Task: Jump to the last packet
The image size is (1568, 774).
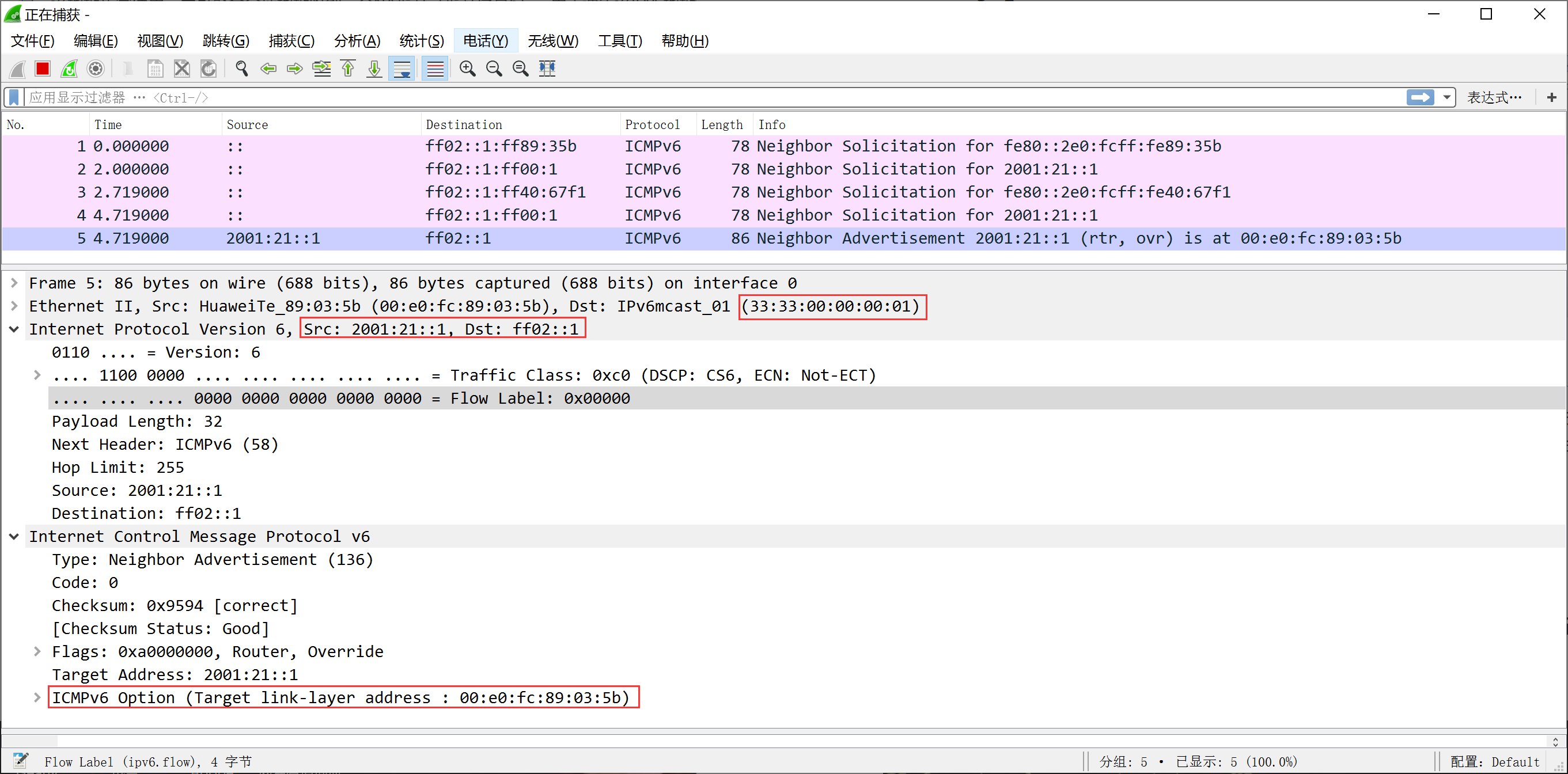Action: pyautogui.click(x=374, y=69)
